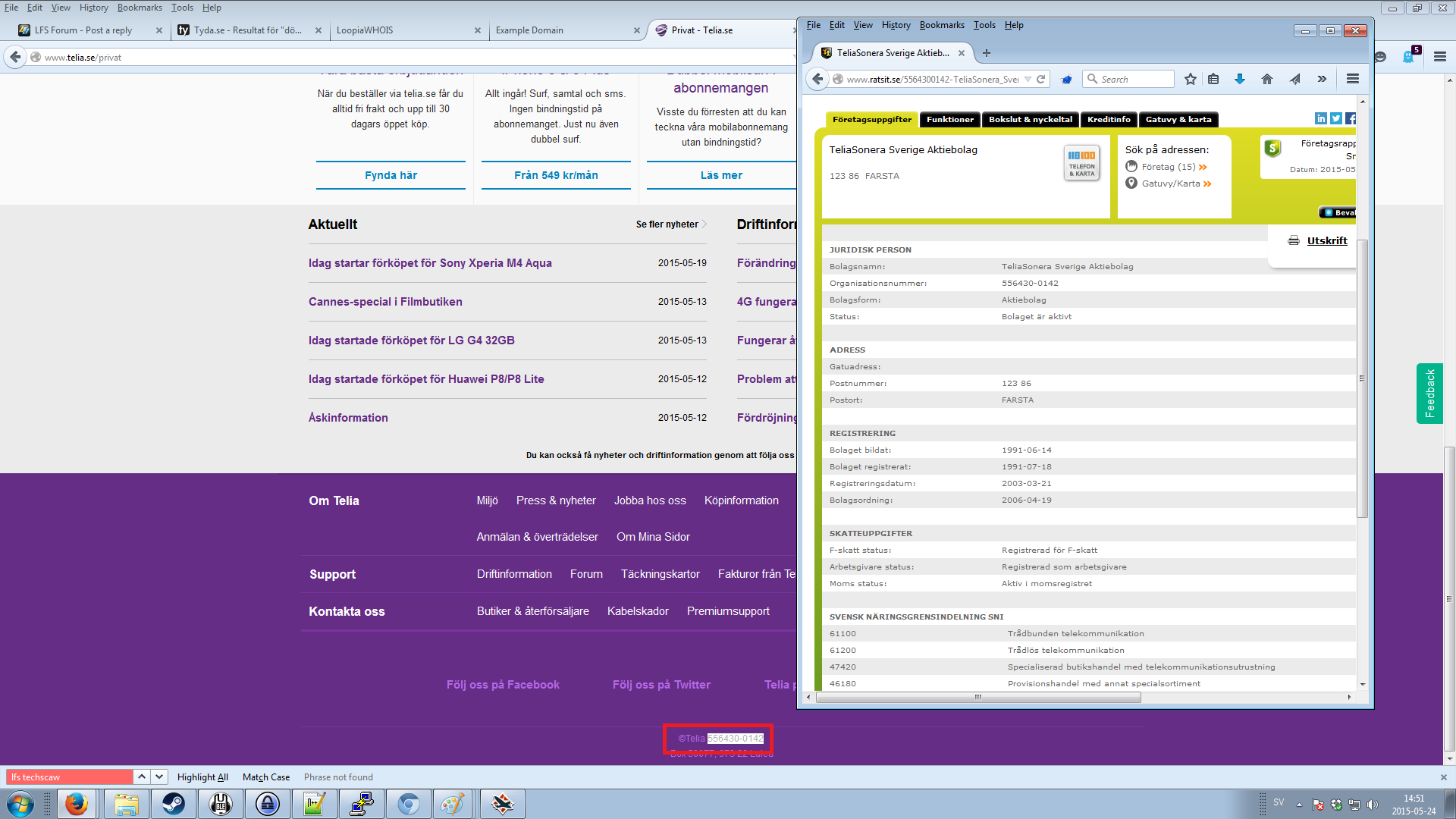Click the bookmark star icon
This screenshot has width=1456, height=819.
coord(1191,79)
